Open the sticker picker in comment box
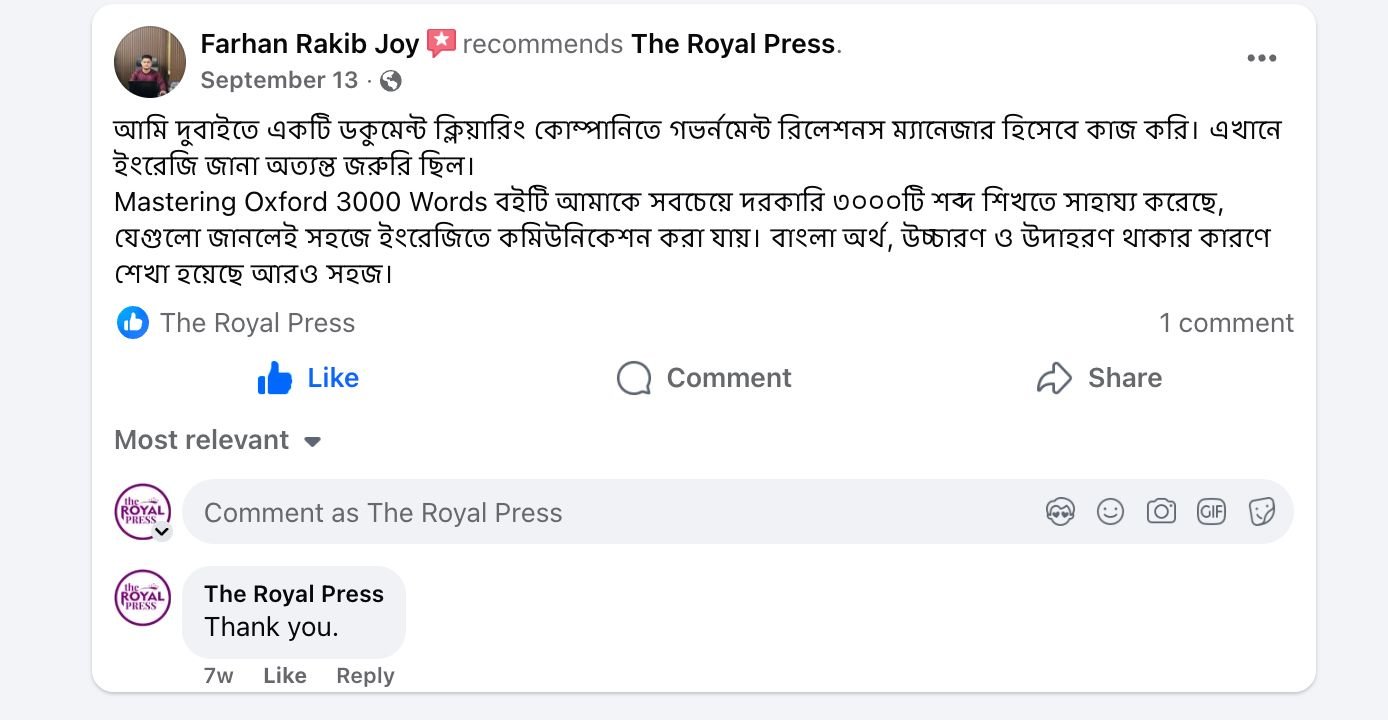 coord(1262,512)
